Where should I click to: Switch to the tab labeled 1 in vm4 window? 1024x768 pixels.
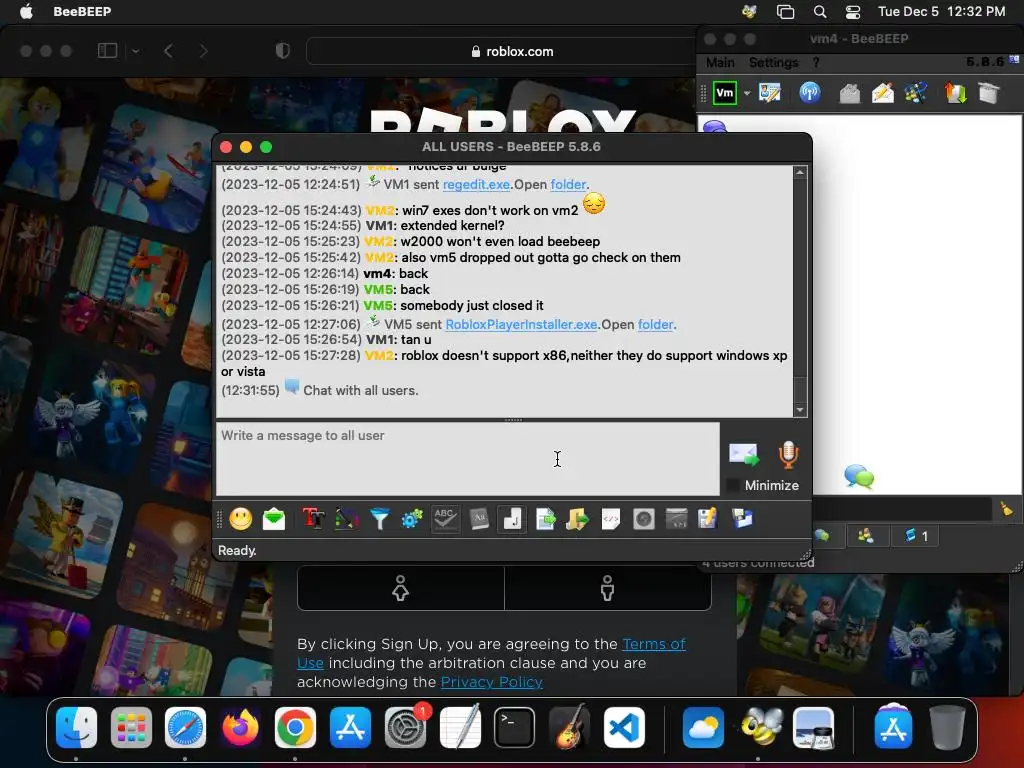[916, 536]
